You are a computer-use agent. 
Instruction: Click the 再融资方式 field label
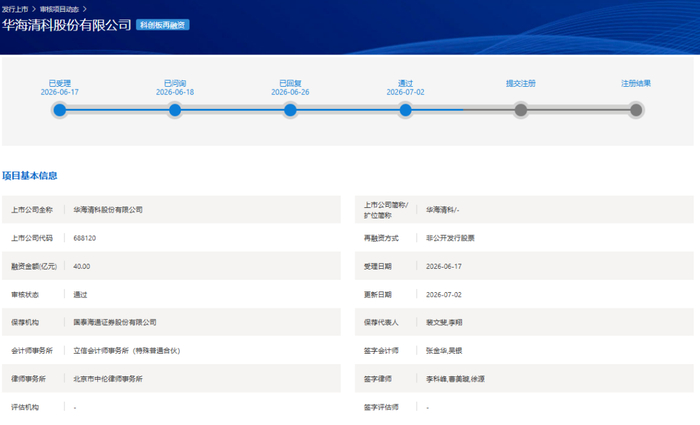point(381,238)
